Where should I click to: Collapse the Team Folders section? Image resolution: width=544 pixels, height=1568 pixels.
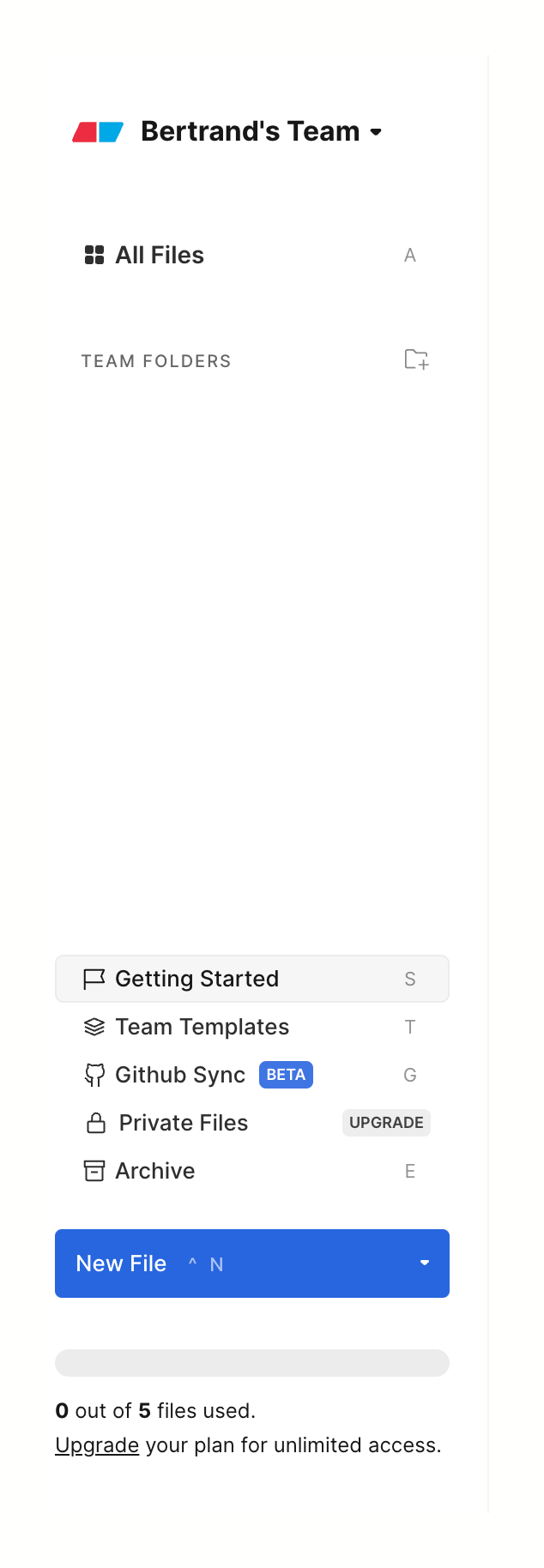coord(155,360)
